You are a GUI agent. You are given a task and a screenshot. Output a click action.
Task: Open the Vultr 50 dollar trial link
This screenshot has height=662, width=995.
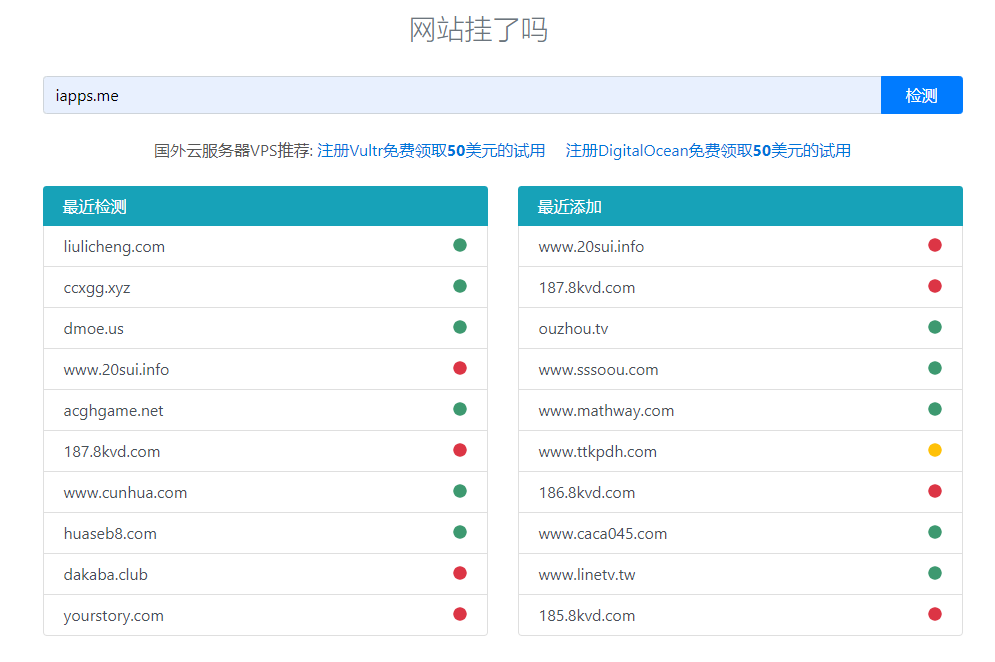[431, 150]
